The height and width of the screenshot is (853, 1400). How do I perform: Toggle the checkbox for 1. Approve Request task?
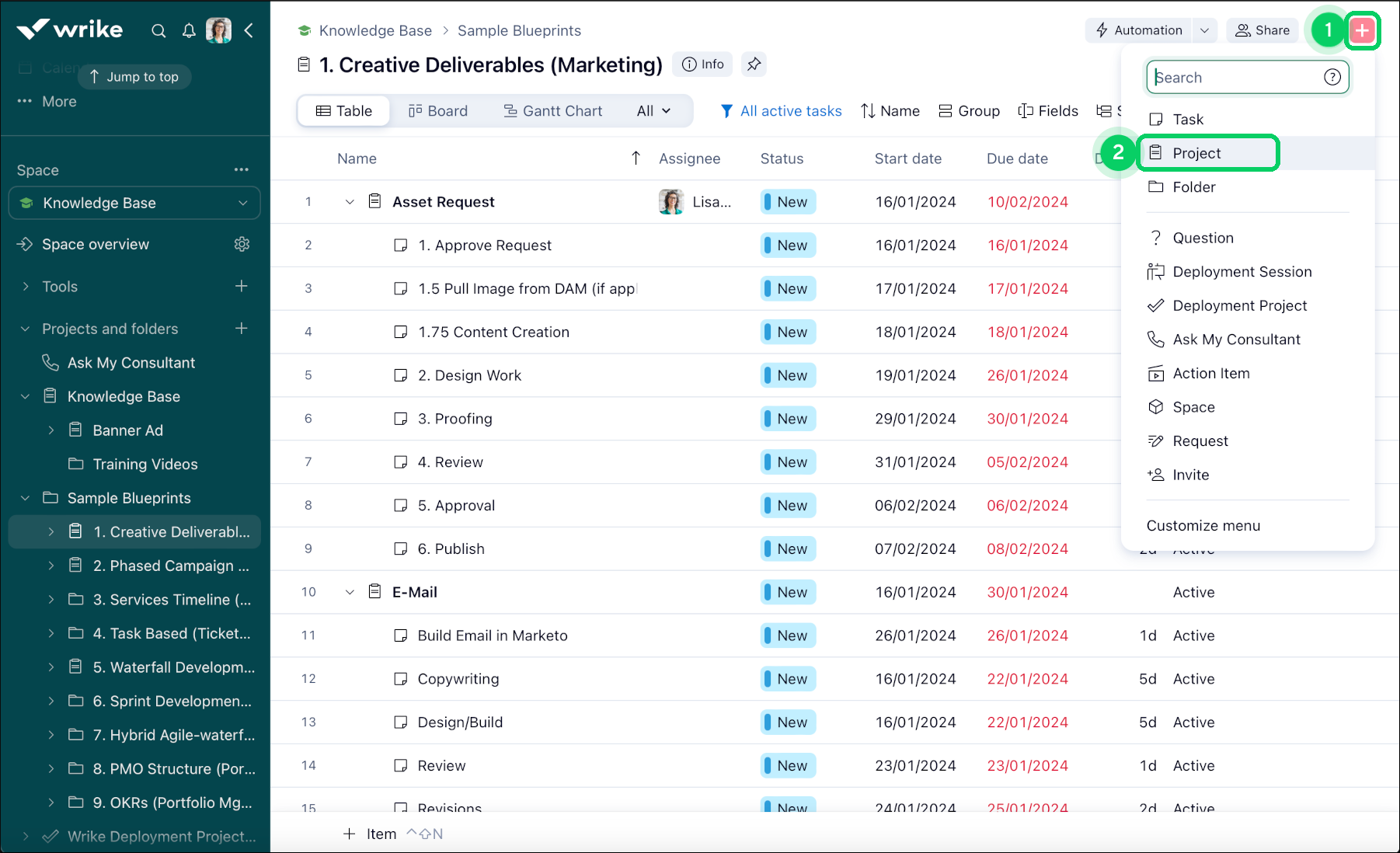tap(401, 245)
